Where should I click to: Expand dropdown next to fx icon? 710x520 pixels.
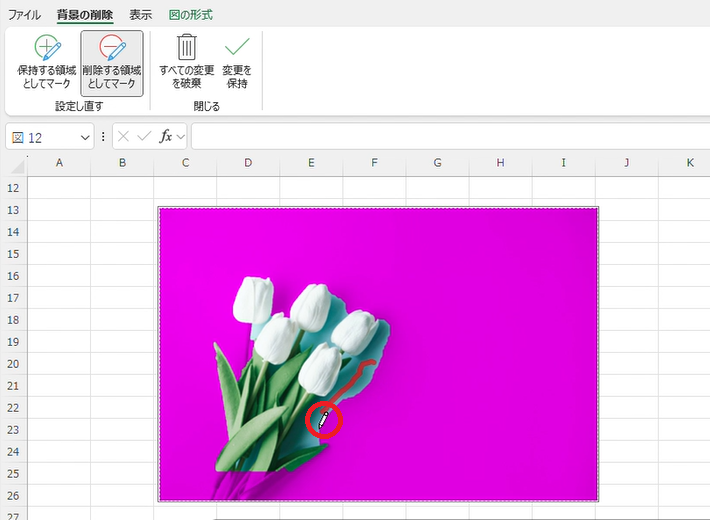click(180, 136)
